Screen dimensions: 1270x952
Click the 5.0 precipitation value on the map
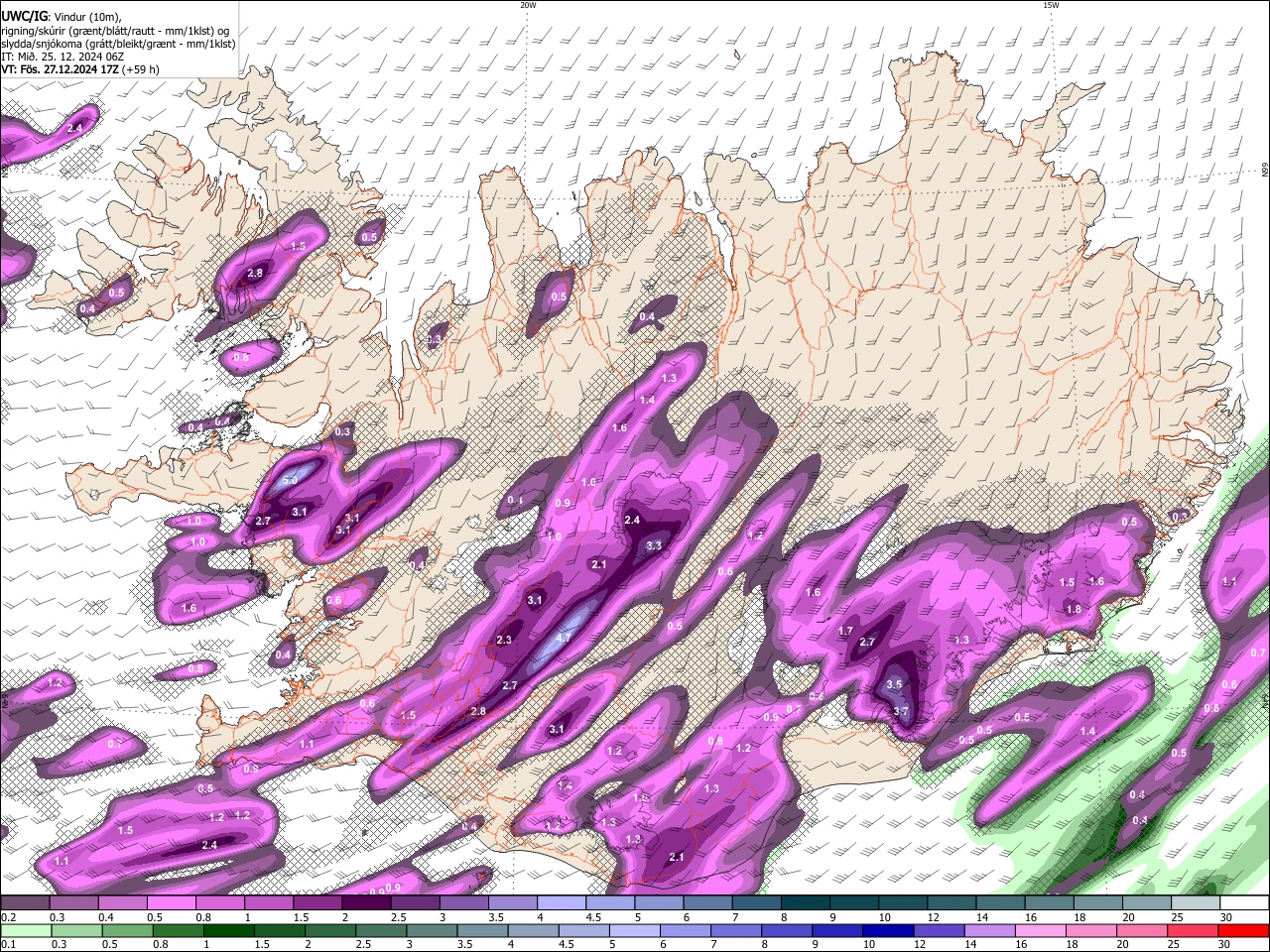290,480
